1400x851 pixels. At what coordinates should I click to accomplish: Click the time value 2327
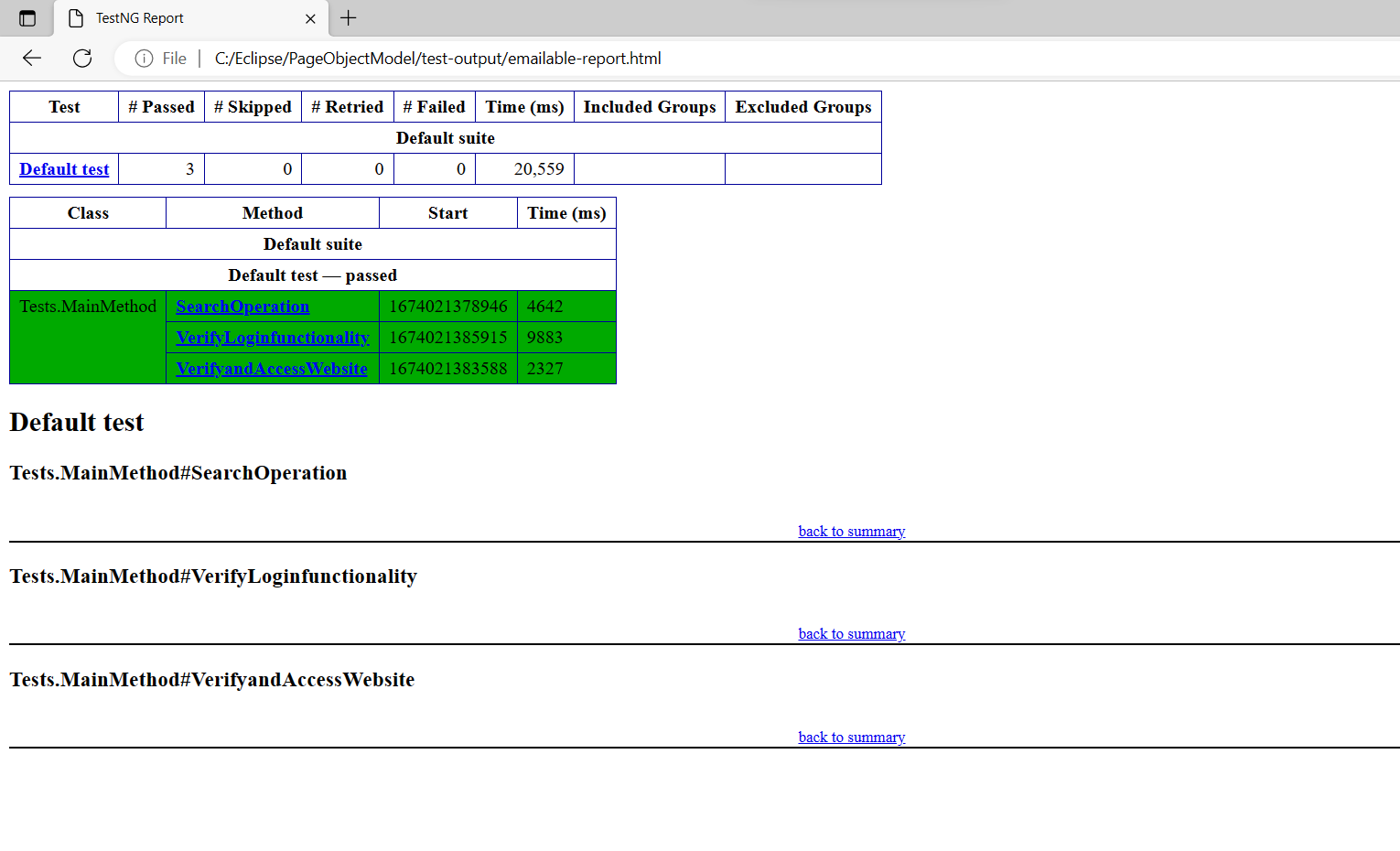[544, 369]
